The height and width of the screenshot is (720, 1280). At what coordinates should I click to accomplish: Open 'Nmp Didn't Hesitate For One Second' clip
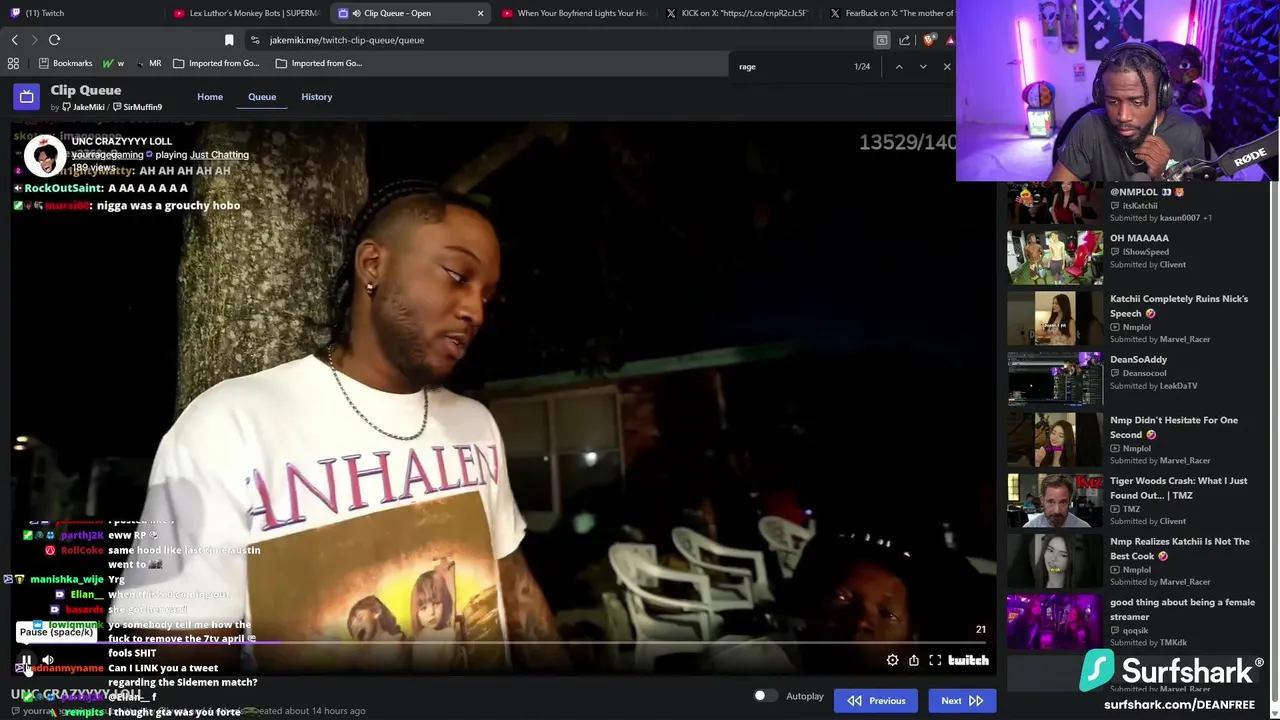pos(1174,427)
